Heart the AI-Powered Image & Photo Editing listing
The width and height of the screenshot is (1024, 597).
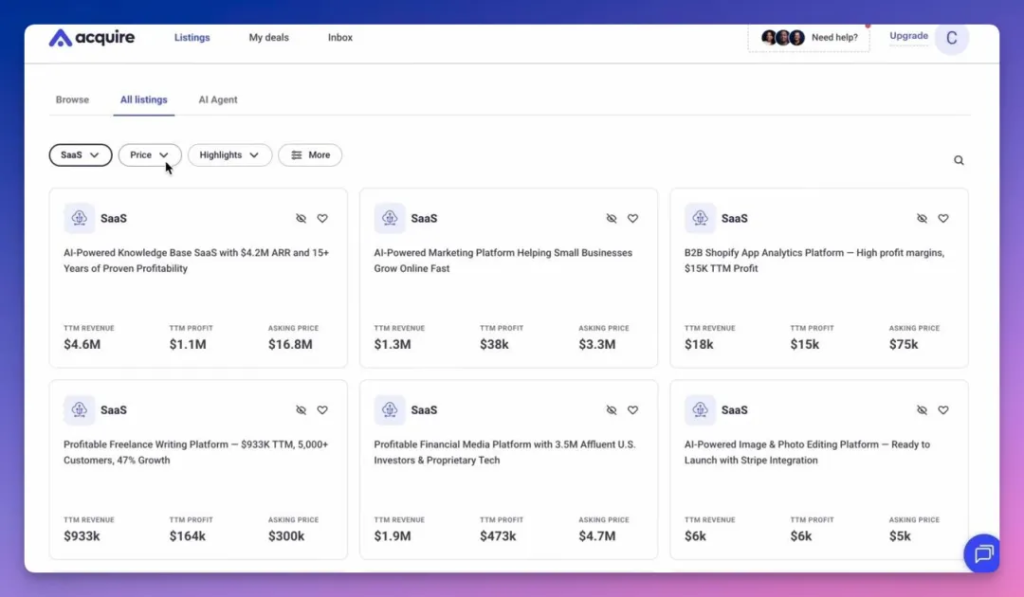point(943,410)
